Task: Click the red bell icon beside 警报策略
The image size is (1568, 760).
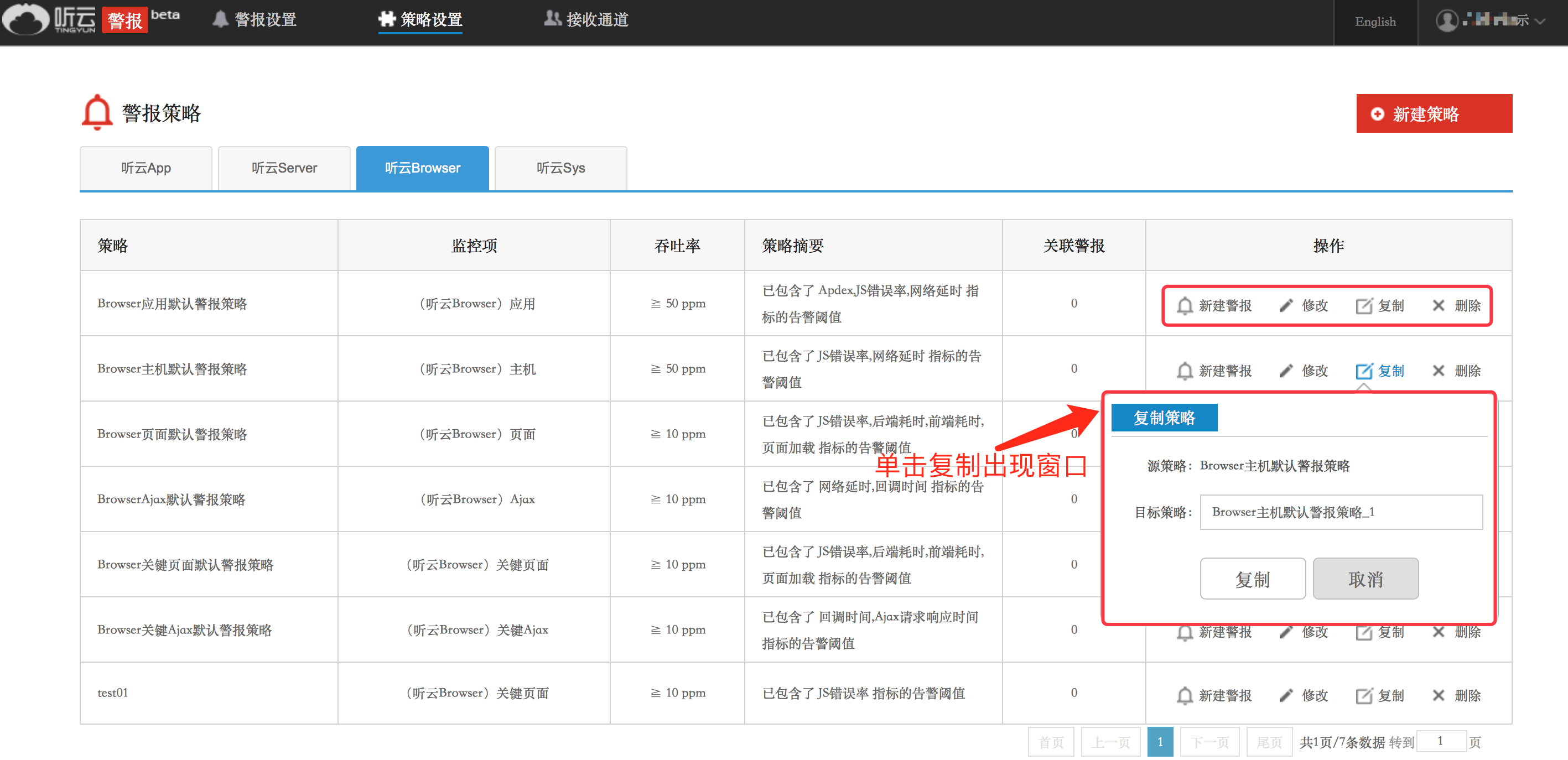Action: [x=97, y=112]
